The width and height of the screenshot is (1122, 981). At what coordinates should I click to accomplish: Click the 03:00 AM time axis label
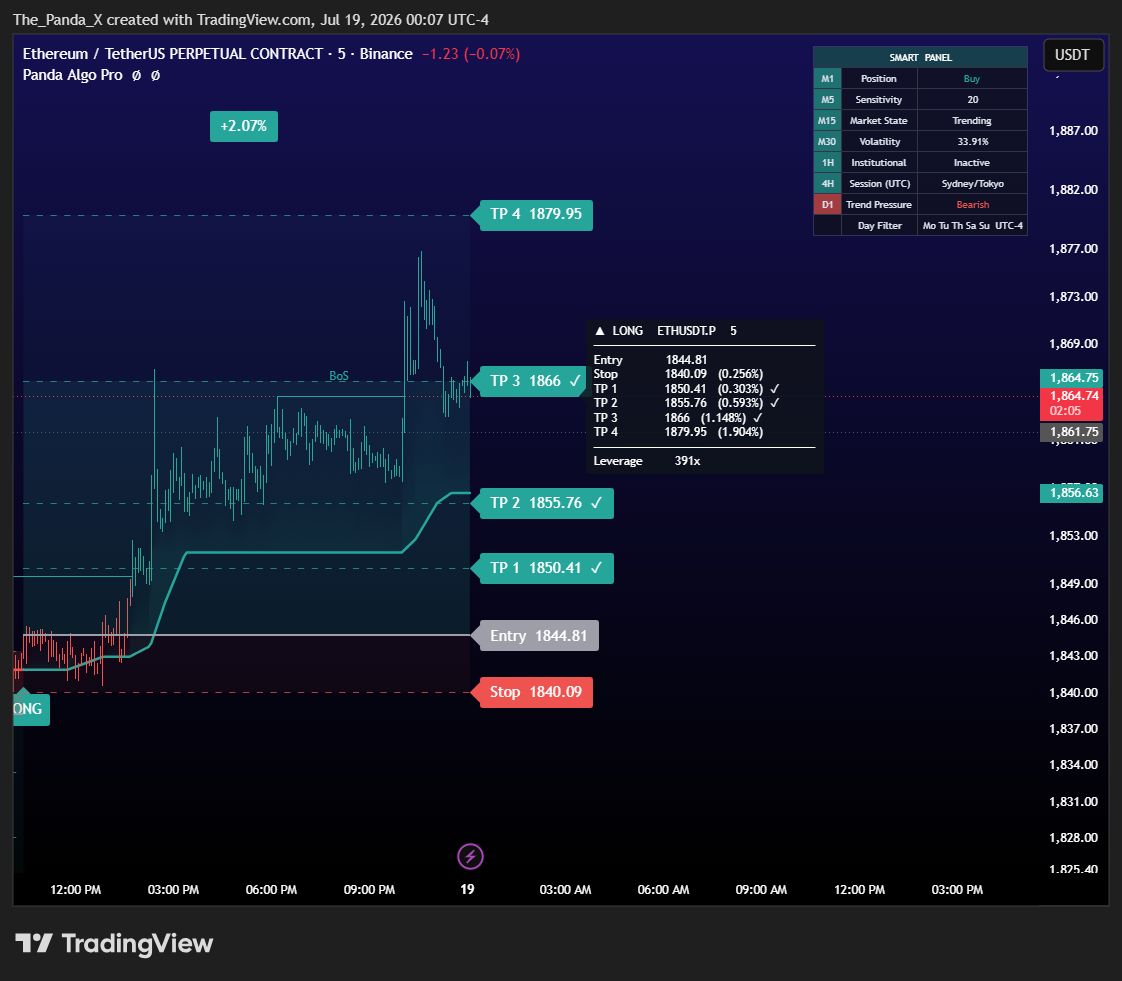pyautogui.click(x=565, y=889)
